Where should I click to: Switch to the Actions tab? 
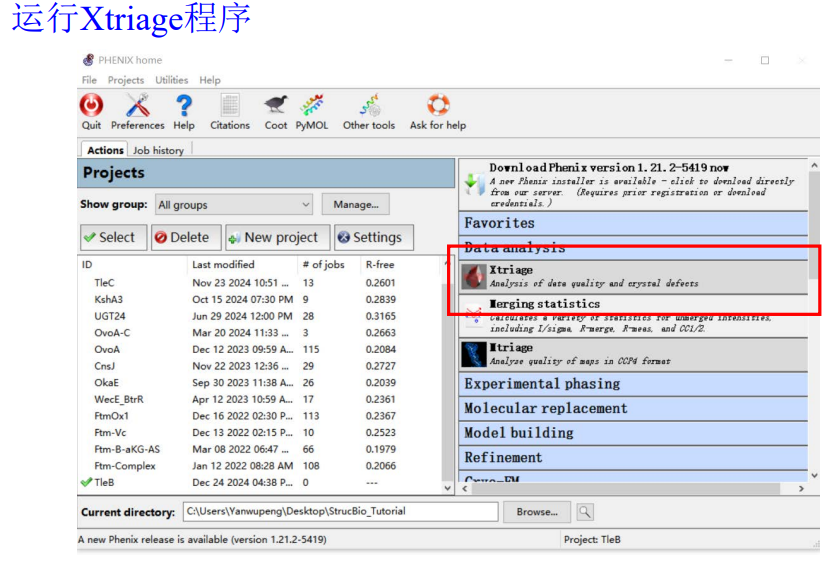pos(105,150)
